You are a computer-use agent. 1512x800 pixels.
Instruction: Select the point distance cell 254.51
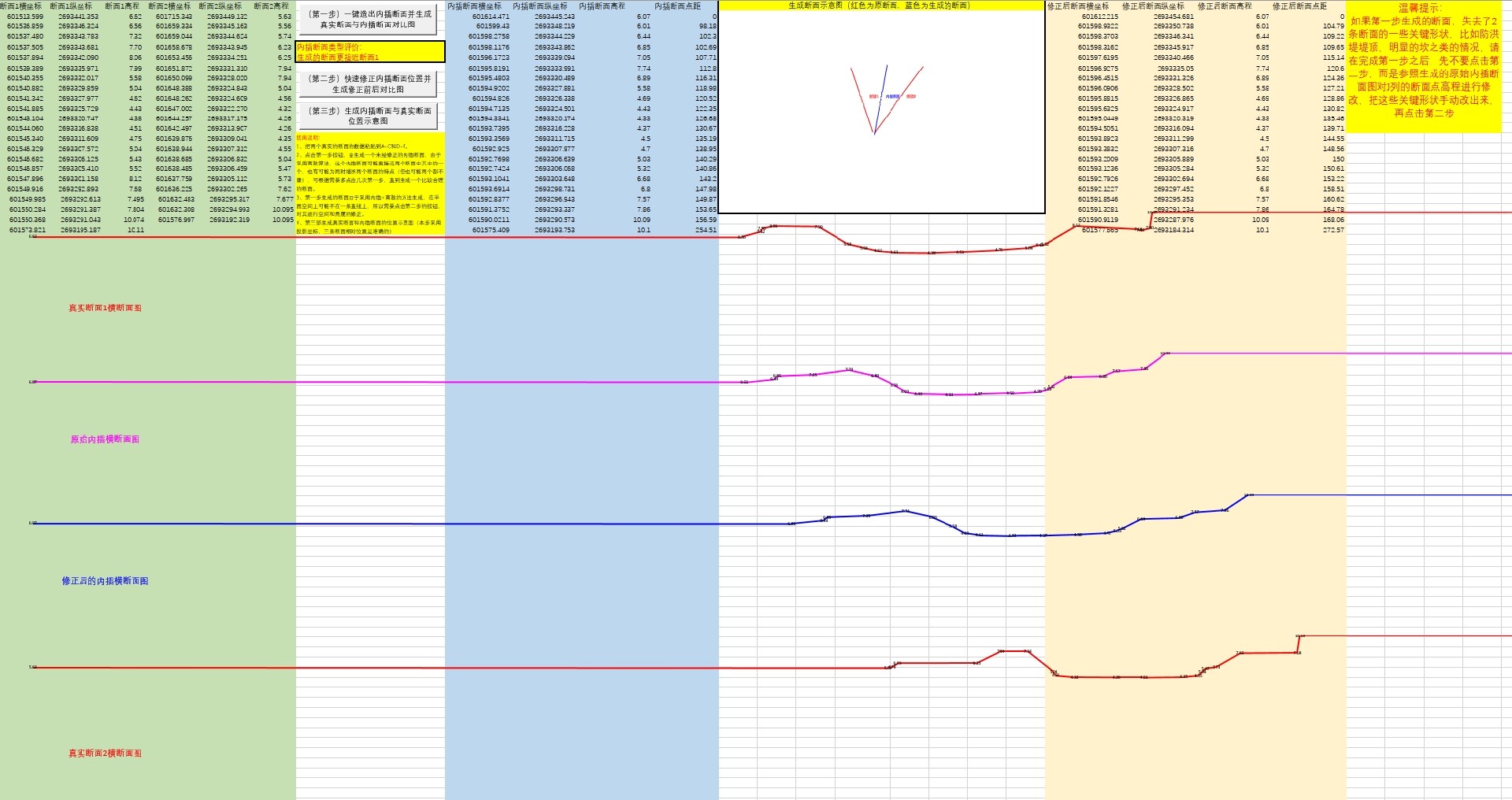coord(706,231)
